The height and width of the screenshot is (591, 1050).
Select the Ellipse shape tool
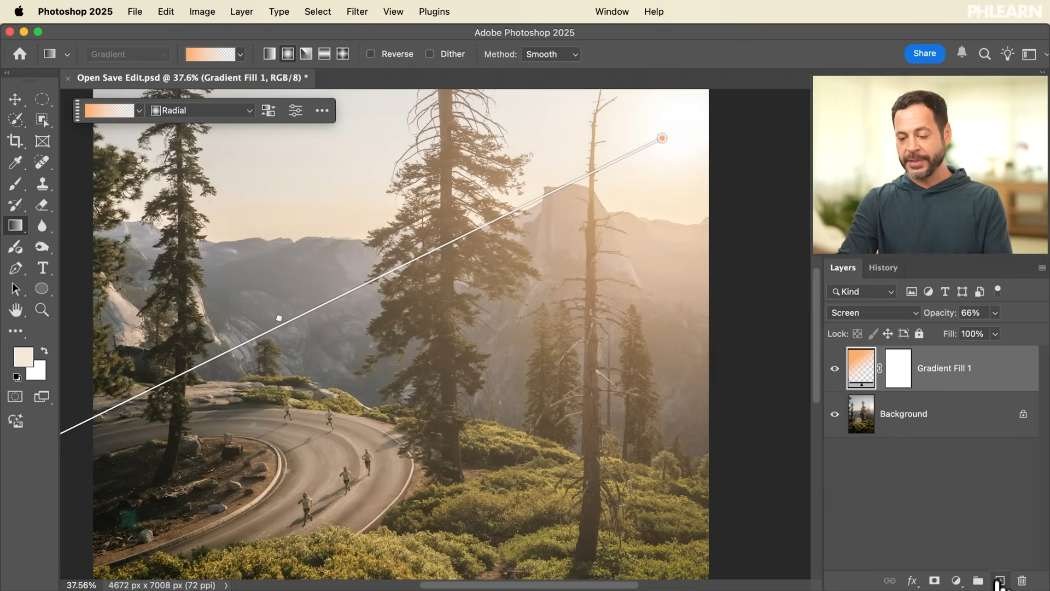[42, 288]
